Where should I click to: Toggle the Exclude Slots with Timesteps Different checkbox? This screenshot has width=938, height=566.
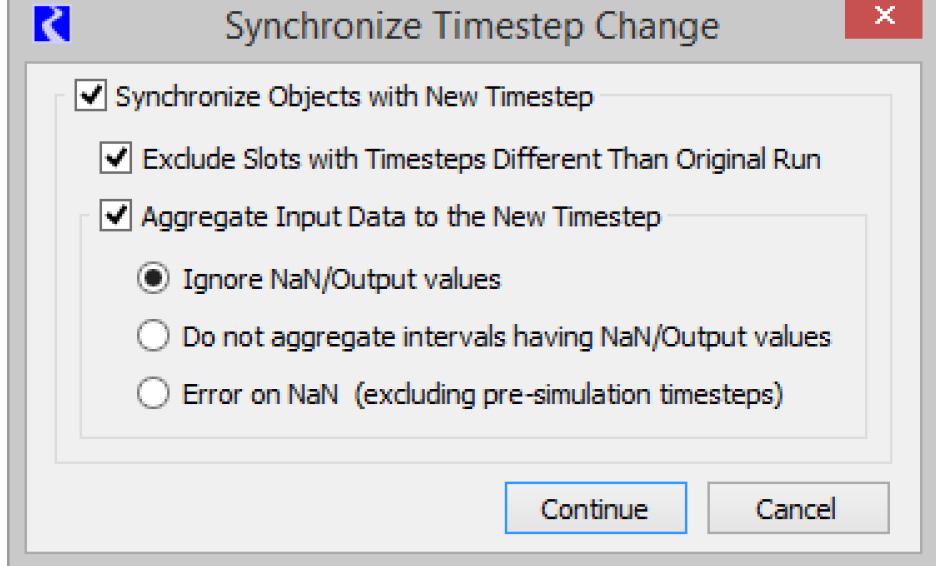click(x=117, y=158)
